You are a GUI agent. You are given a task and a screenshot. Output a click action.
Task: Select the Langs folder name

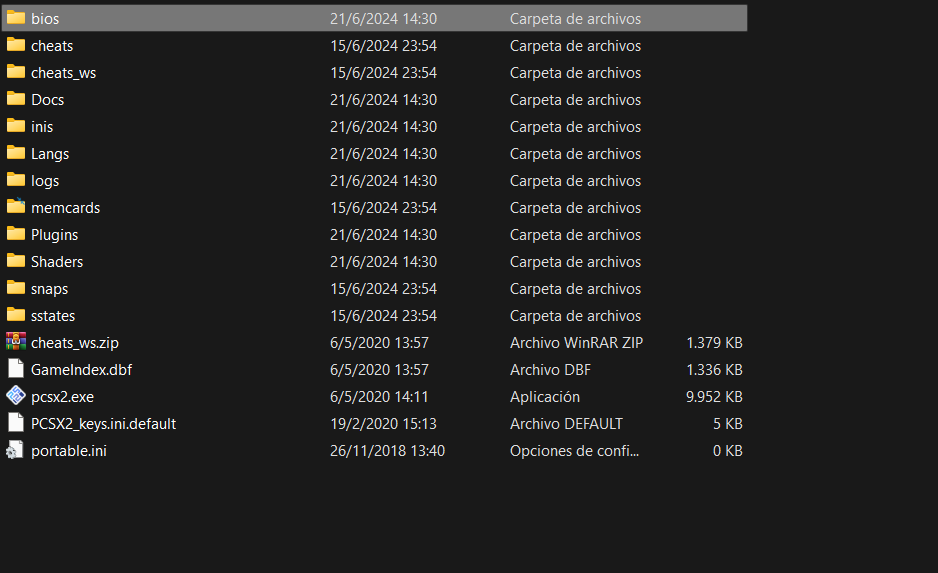coord(50,154)
